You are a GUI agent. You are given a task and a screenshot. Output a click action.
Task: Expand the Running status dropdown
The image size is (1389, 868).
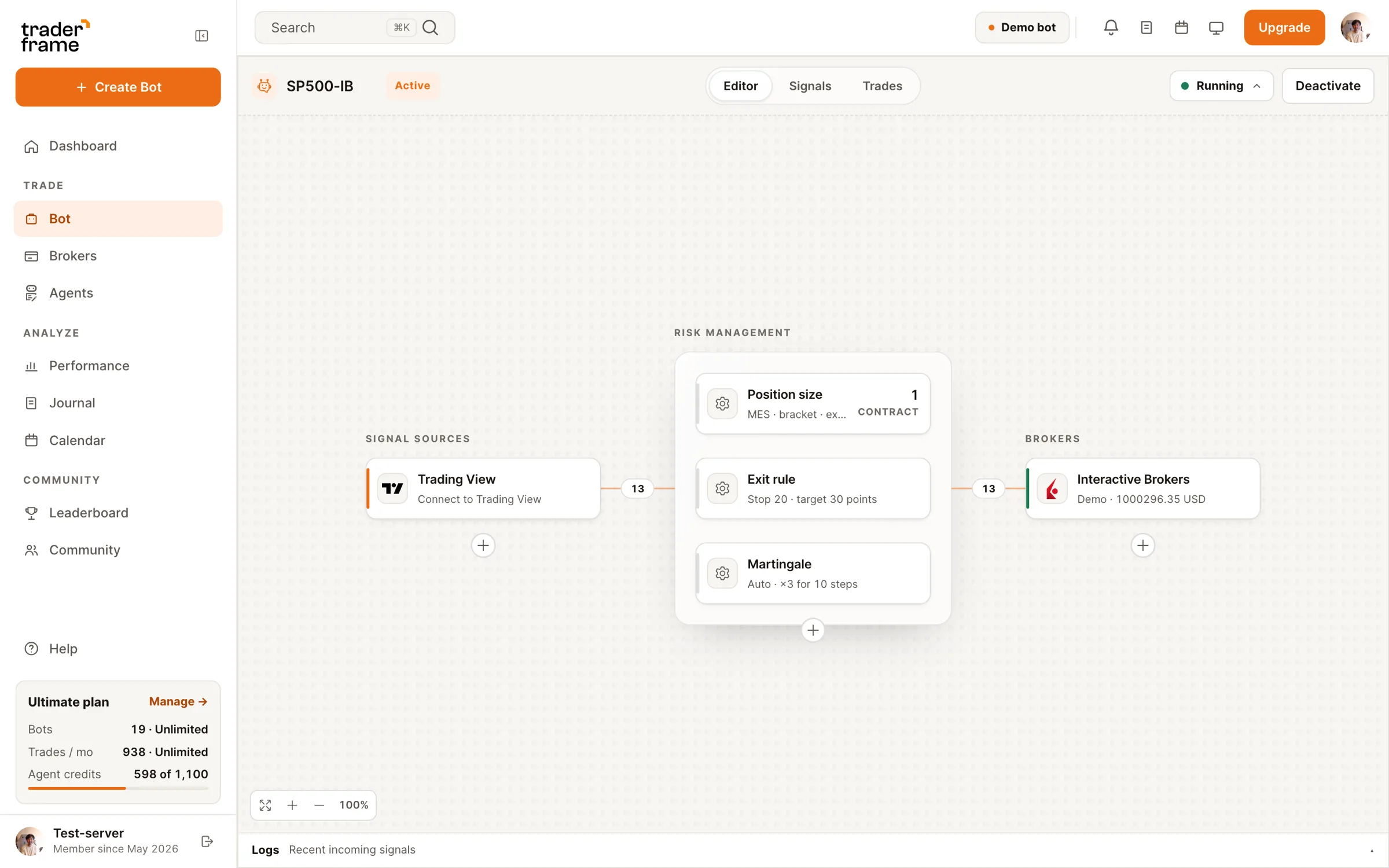(1221, 86)
